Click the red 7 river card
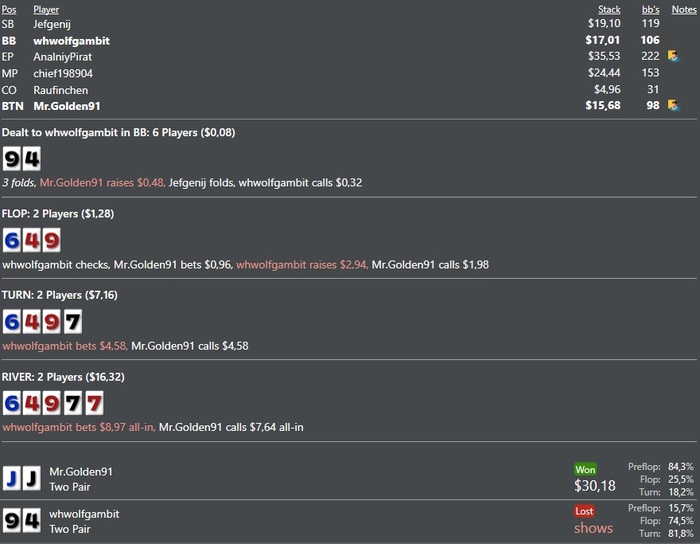 pos(94,403)
